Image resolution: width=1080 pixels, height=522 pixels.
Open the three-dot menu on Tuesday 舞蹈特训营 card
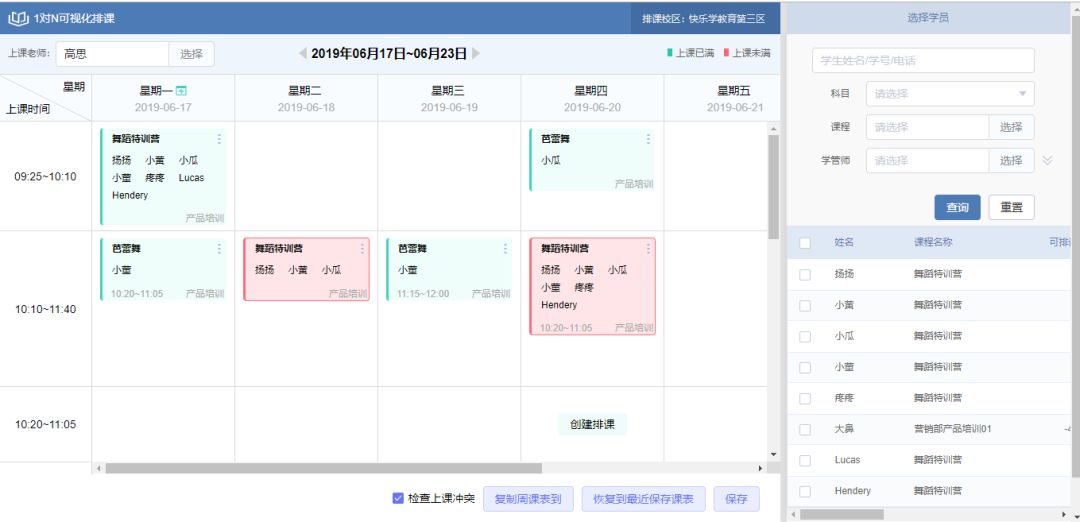point(362,248)
